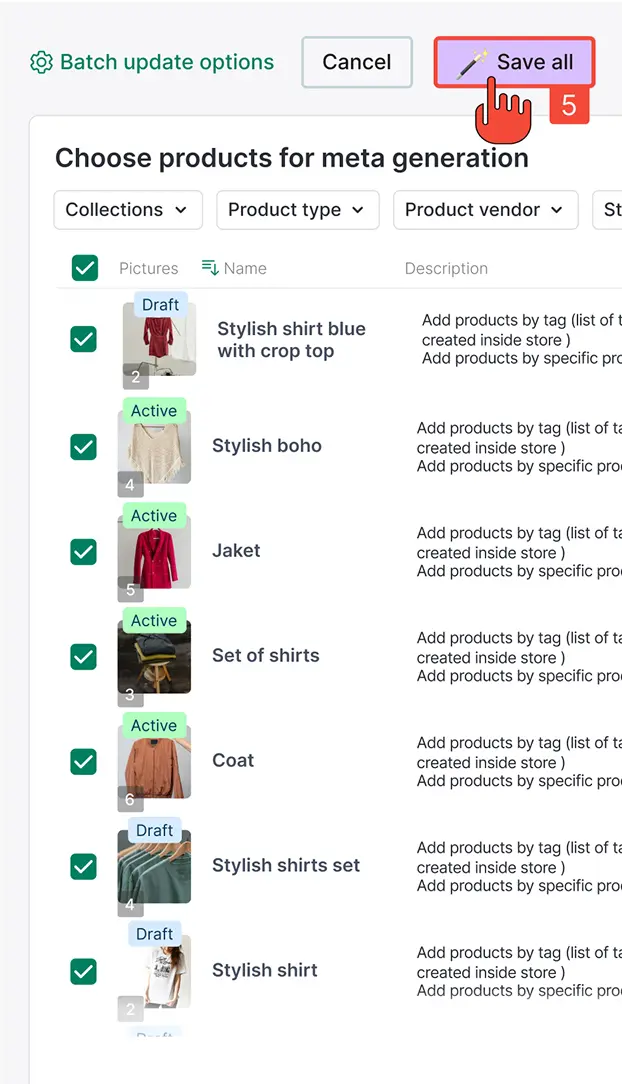The width and height of the screenshot is (622, 1084).
Task: Click the Coat product image
Action: pos(154,762)
